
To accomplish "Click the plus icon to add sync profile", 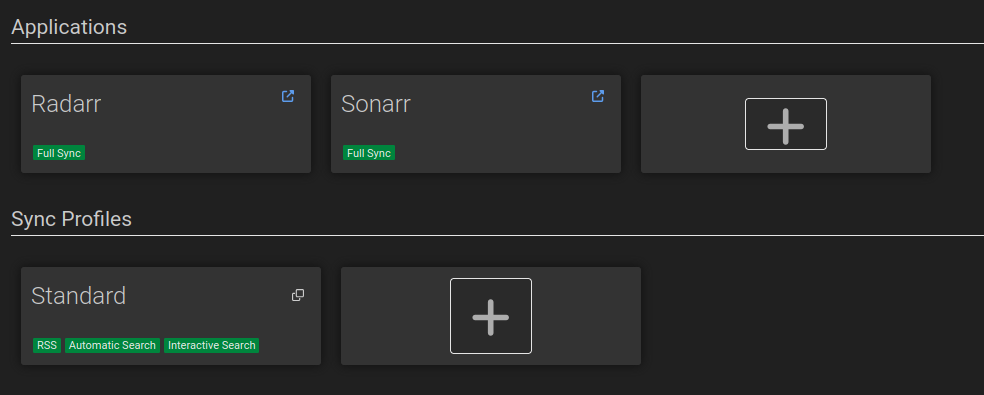I will [x=491, y=316].
